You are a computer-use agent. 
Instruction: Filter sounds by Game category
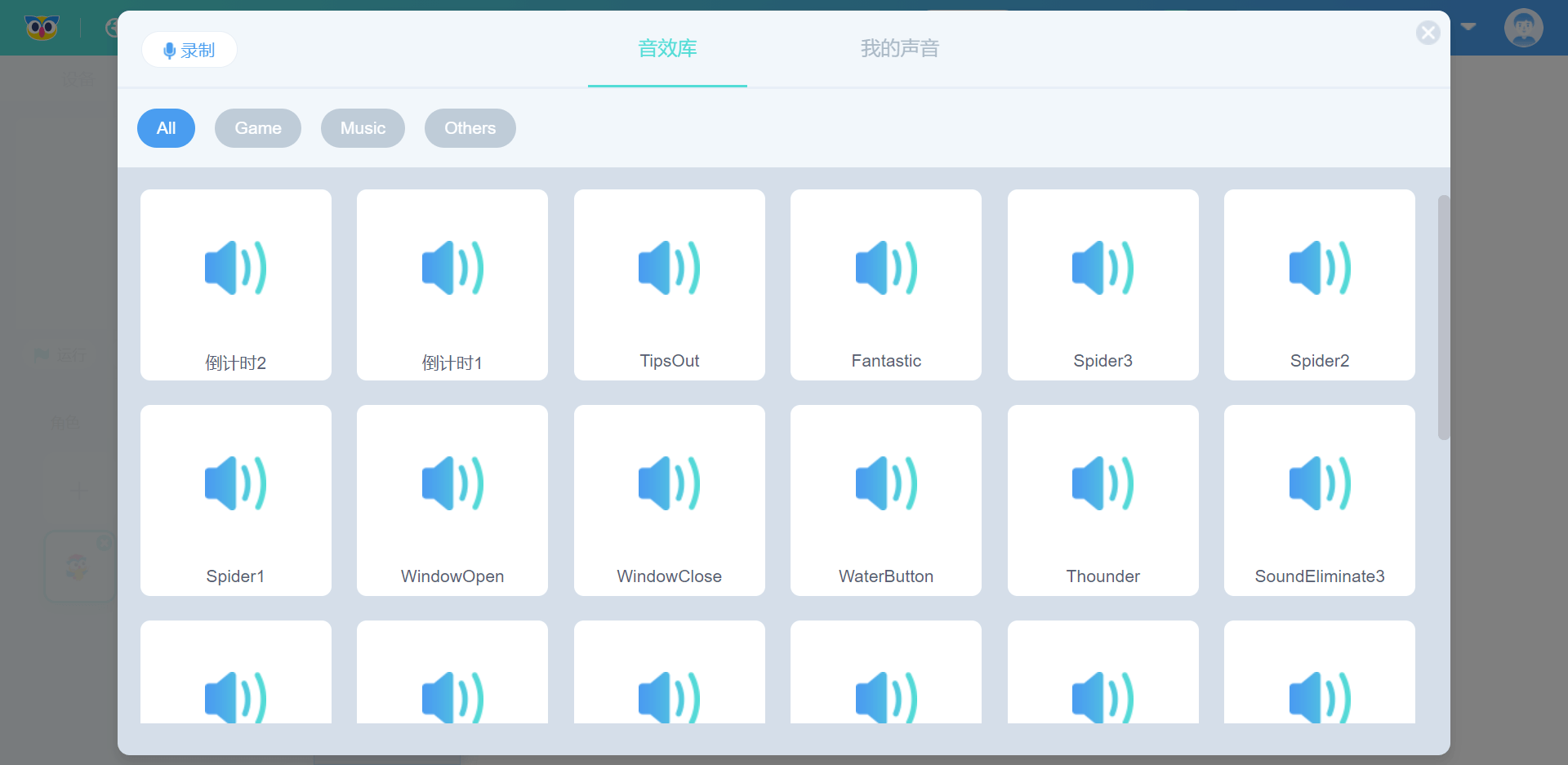pos(258,128)
